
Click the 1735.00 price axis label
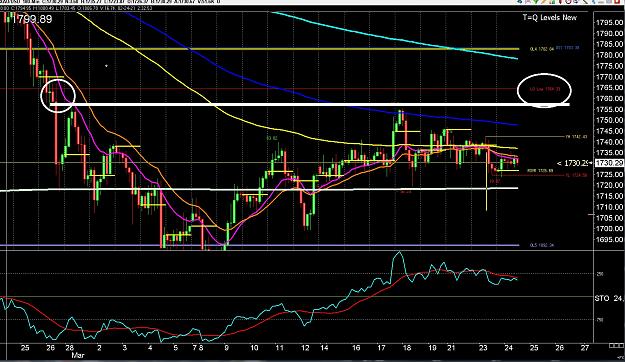tap(609, 152)
